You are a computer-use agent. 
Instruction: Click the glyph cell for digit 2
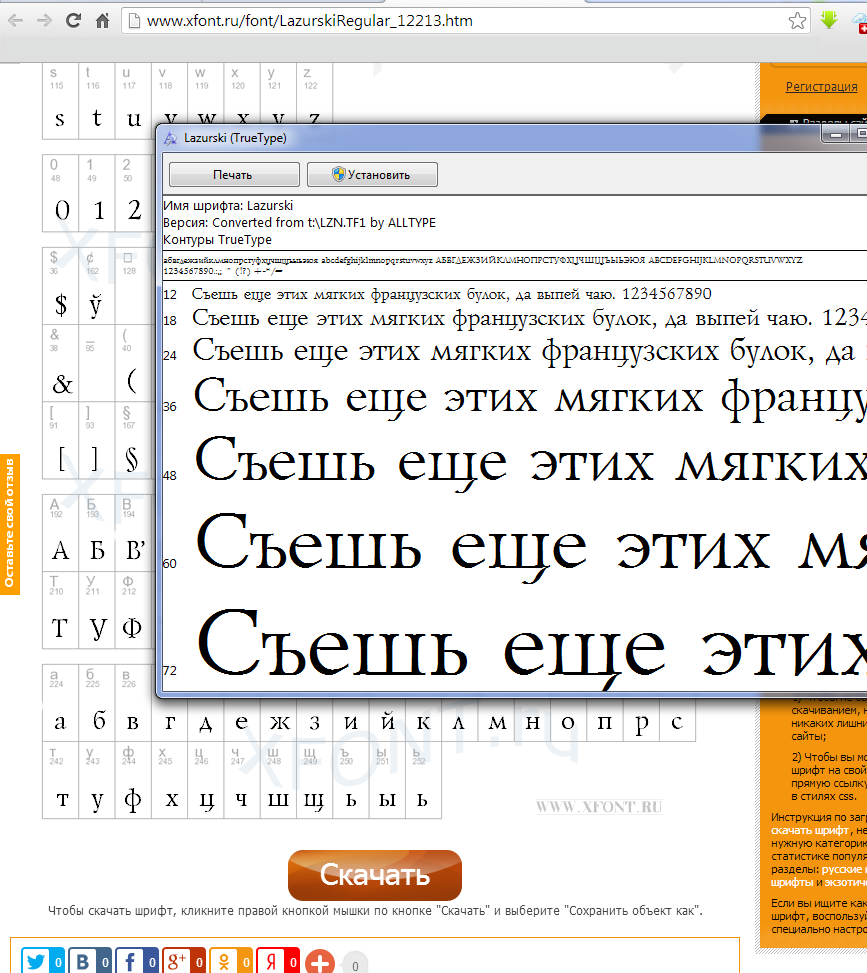click(x=133, y=193)
